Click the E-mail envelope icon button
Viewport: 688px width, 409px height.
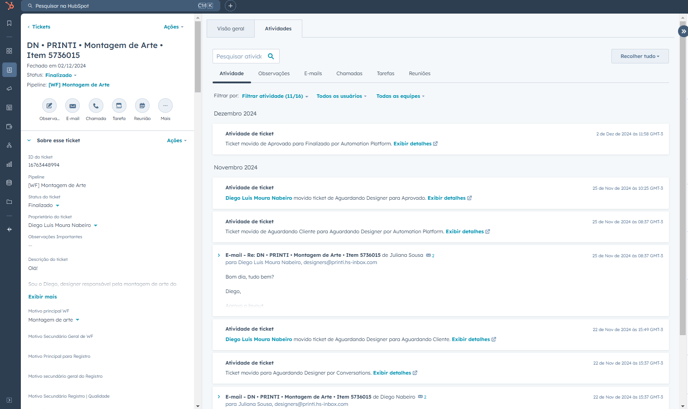pyautogui.click(x=72, y=105)
